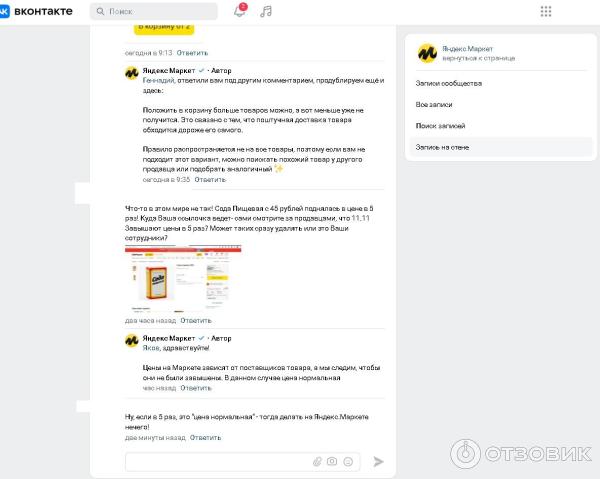
Task: Click the VK logo icon
Action: [x=4, y=11]
